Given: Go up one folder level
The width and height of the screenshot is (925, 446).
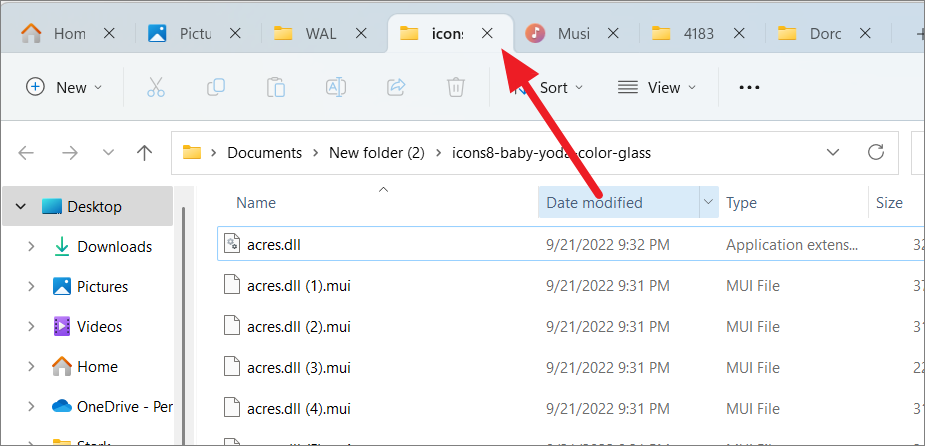Looking at the screenshot, I should [145, 153].
